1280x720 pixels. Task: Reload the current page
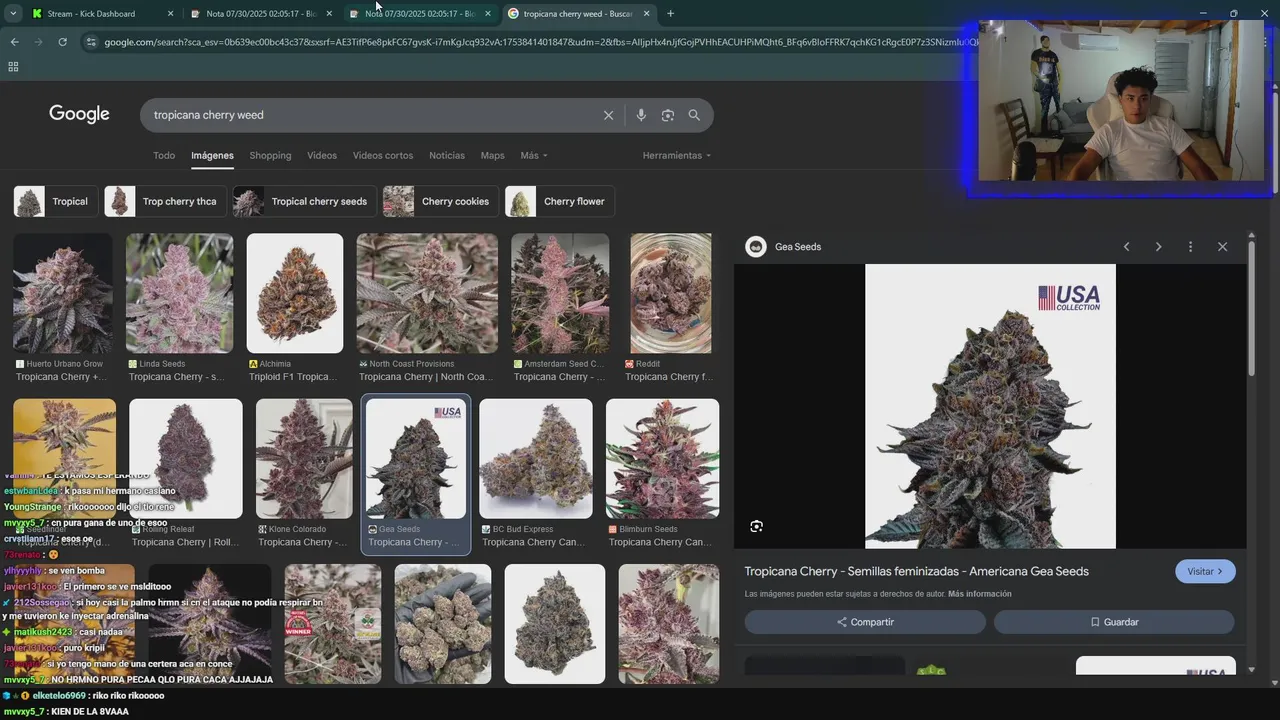tap(62, 42)
